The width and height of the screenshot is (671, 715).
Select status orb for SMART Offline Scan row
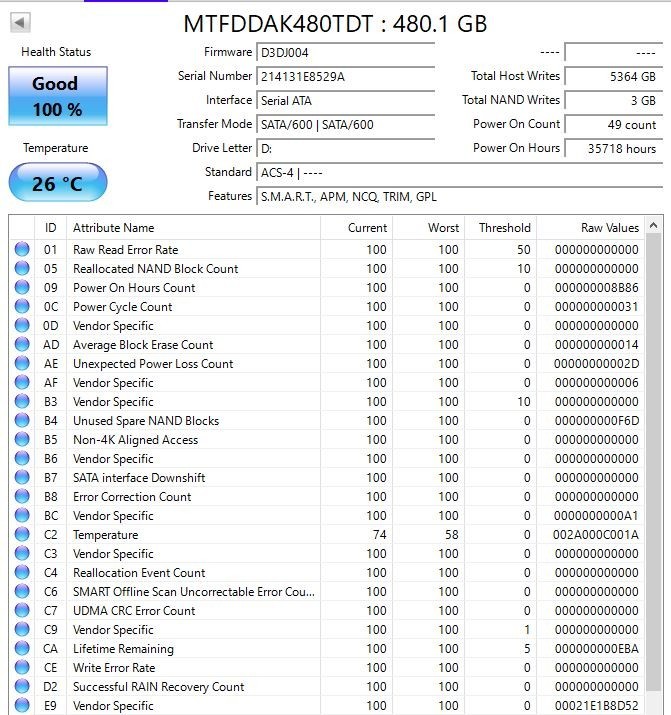22,591
